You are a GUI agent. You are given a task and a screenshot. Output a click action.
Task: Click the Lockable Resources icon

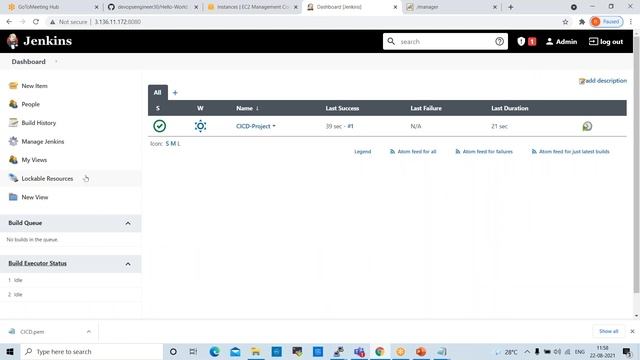point(13,178)
